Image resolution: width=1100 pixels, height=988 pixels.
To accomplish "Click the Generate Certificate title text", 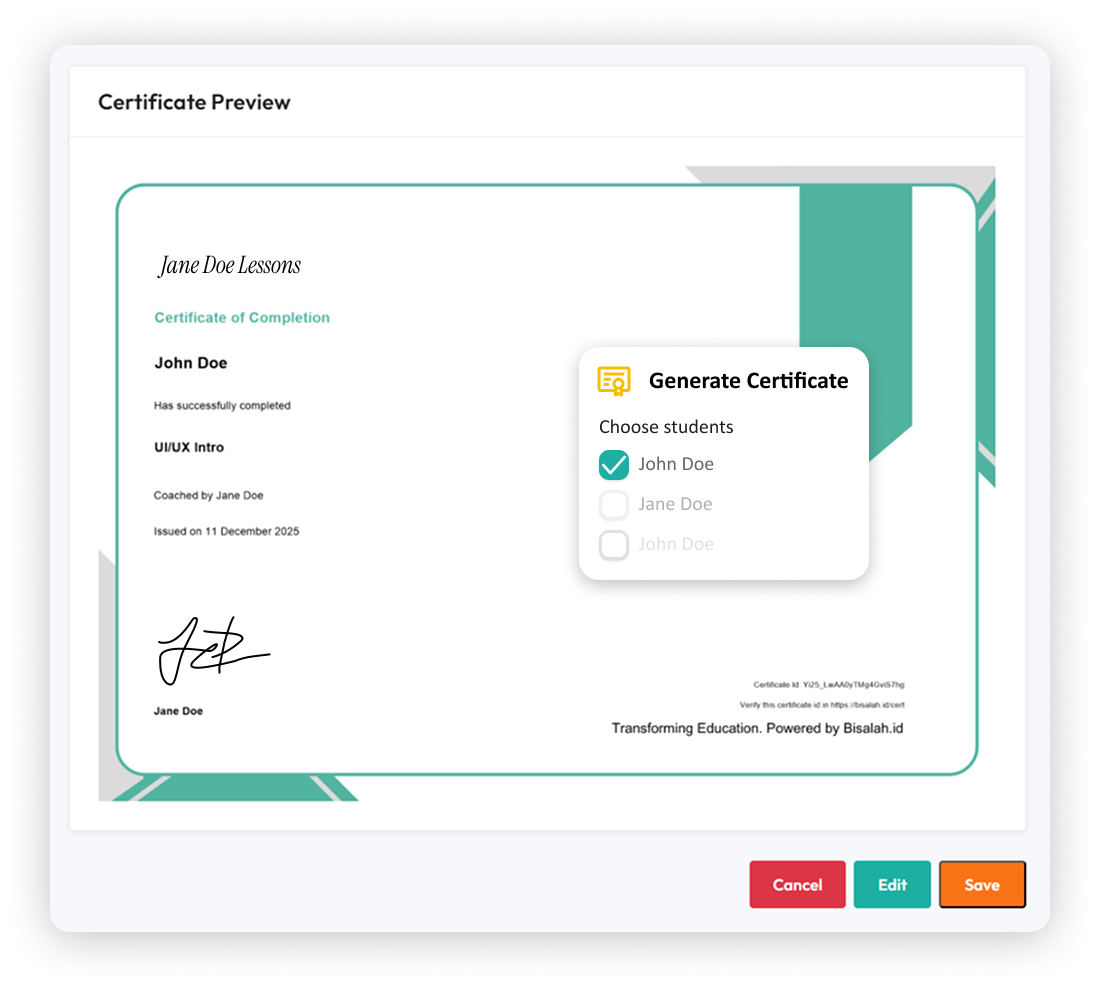I will coord(748,381).
